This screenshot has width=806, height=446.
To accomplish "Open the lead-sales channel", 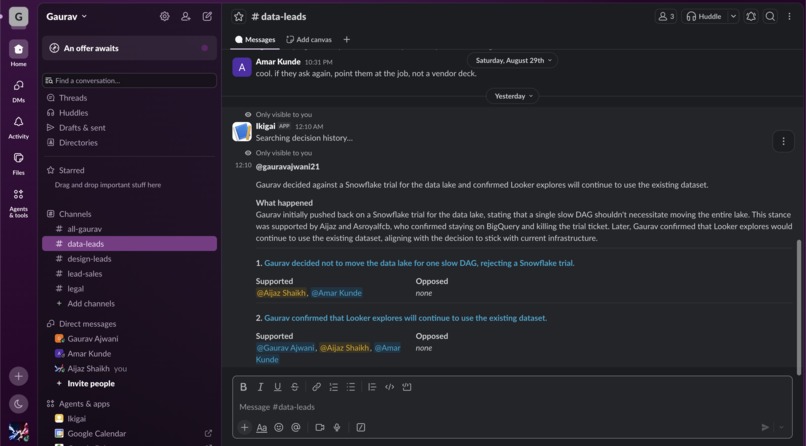I will (130, 273).
